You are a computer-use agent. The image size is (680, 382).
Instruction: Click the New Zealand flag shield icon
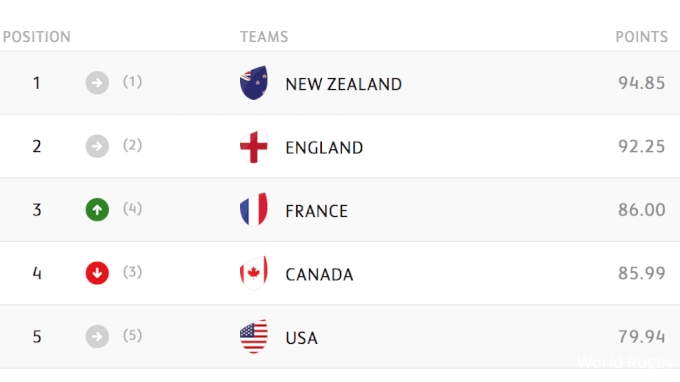[254, 83]
